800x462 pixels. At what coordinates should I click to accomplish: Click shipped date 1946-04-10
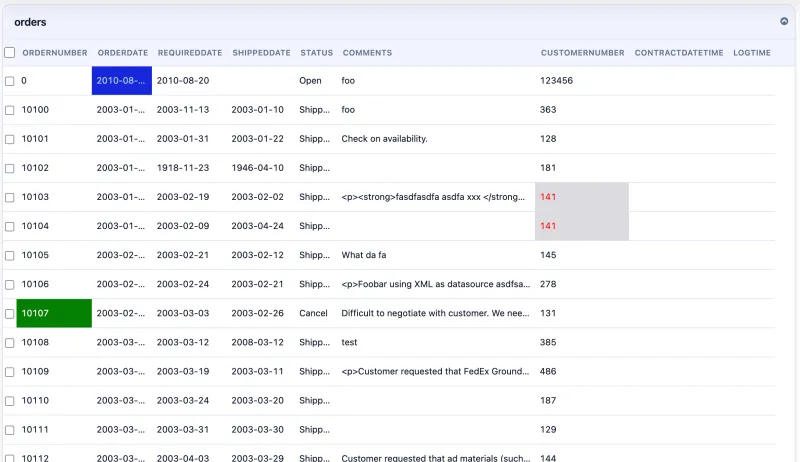pyautogui.click(x=257, y=168)
